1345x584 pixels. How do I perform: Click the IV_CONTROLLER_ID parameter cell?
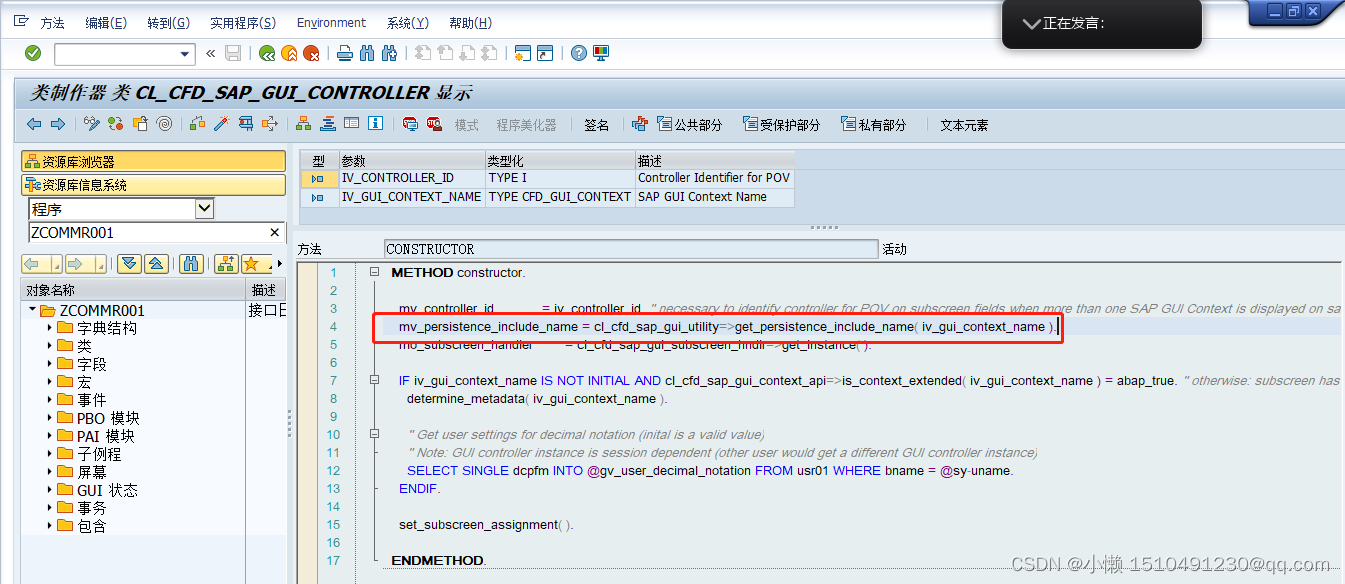412,178
